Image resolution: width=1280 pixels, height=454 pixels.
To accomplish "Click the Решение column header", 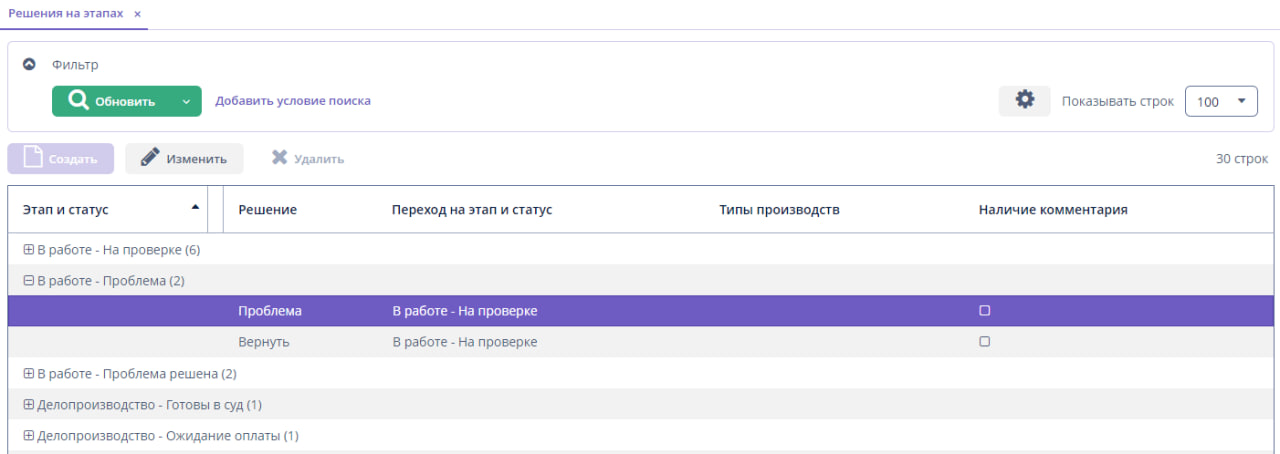I will 267,210.
